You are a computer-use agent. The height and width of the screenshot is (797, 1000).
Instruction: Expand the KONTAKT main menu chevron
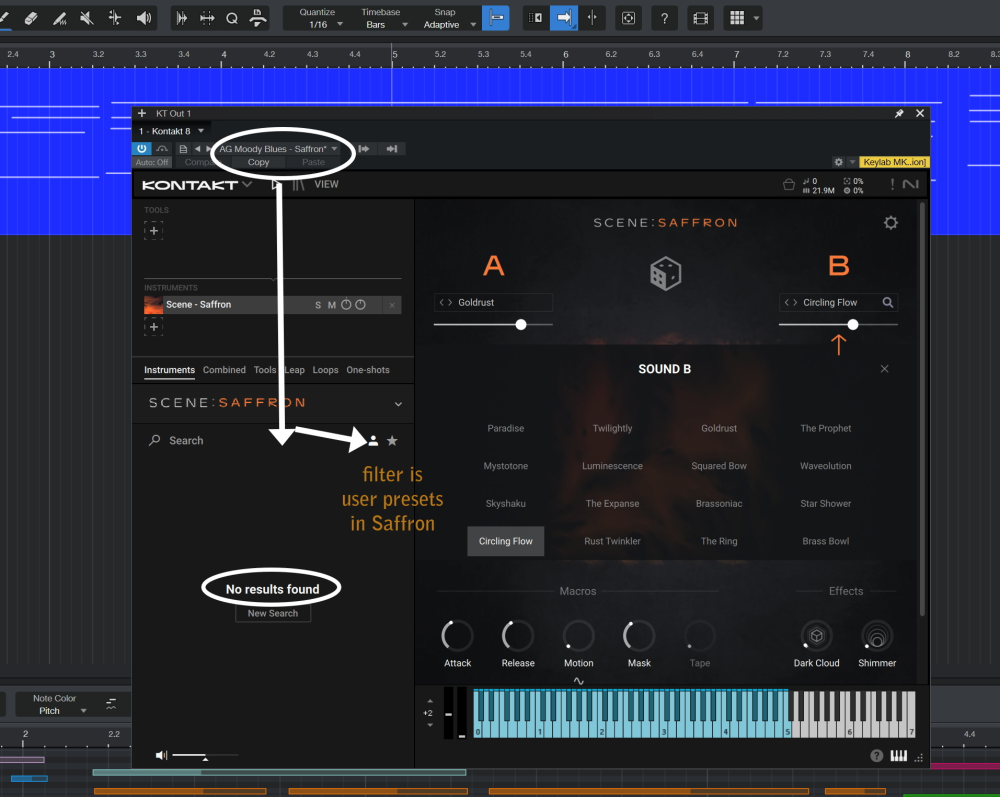247,184
